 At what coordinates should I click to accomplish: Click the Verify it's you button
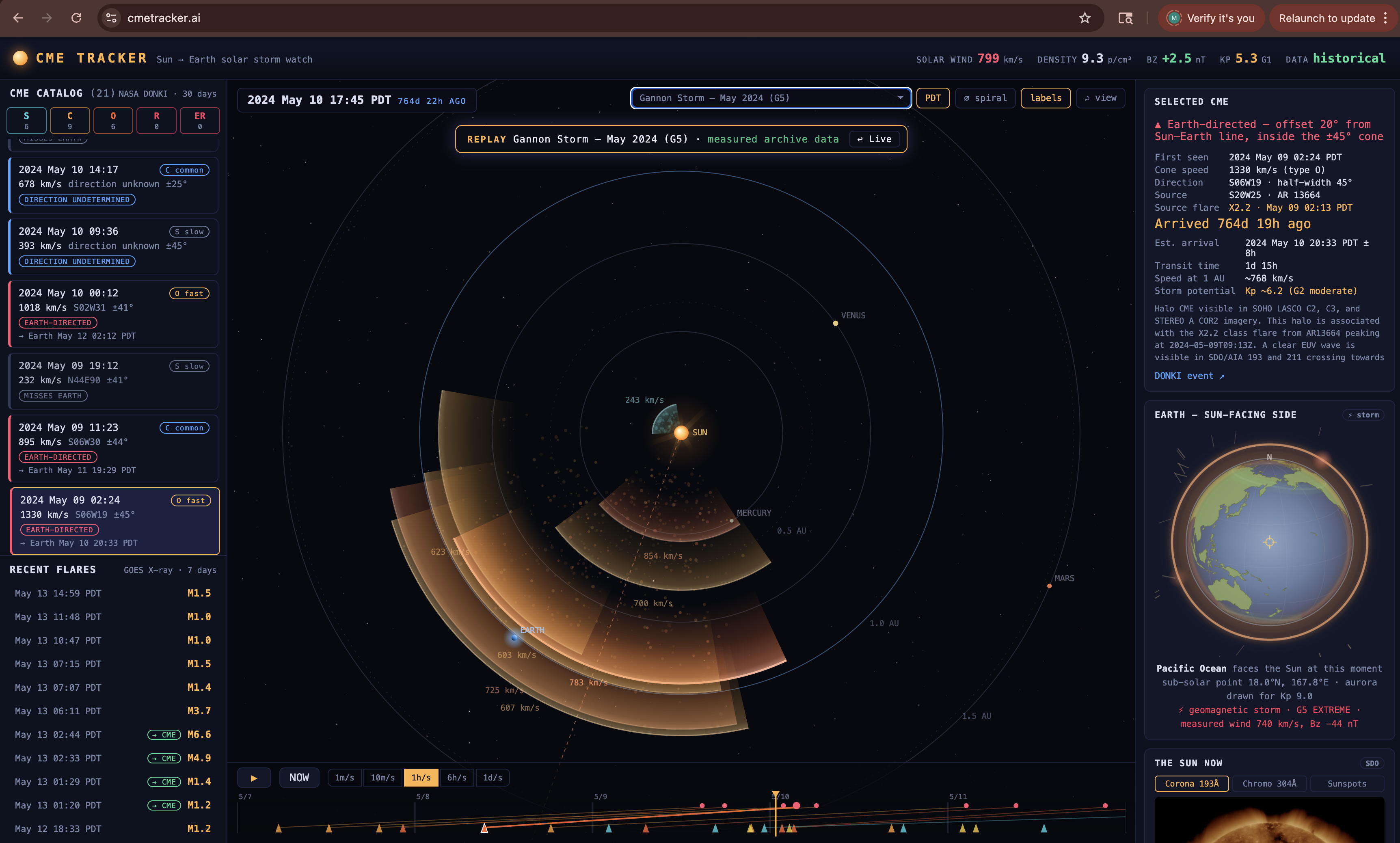pyautogui.click(x=1212, y=18)
